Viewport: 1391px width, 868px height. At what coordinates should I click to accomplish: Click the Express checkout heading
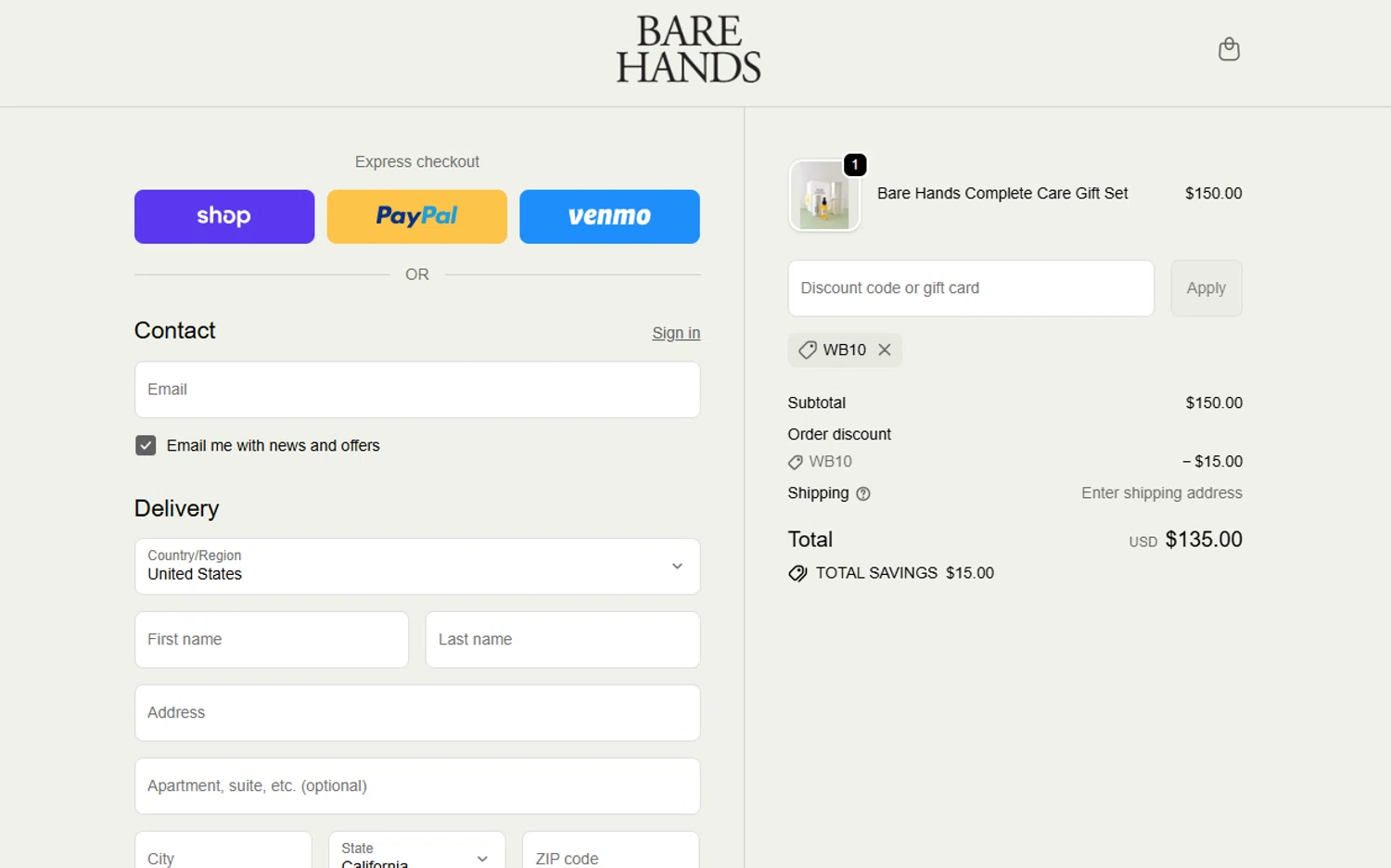pos(417,162)
